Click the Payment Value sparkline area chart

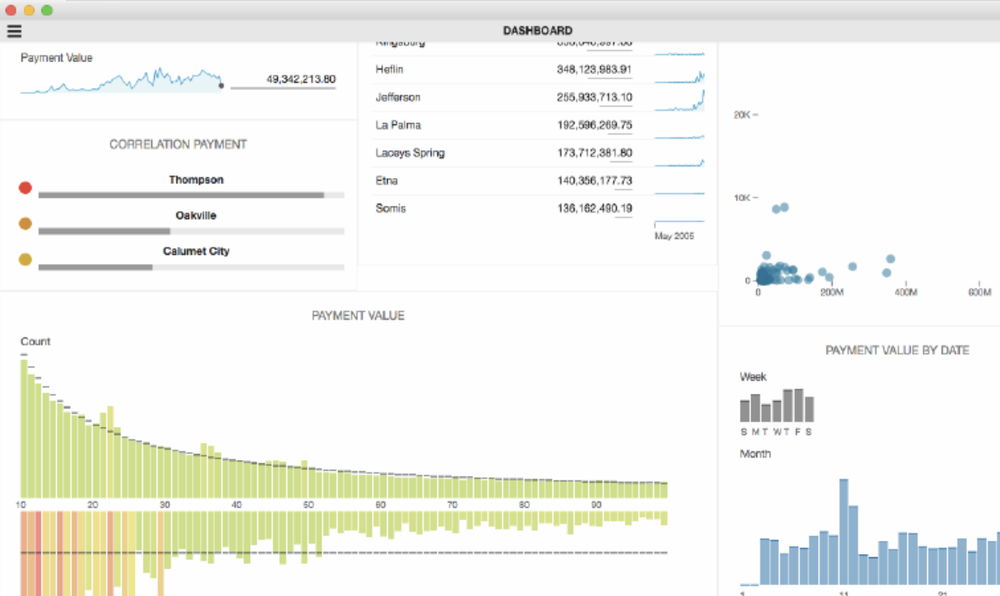(120, 78)
